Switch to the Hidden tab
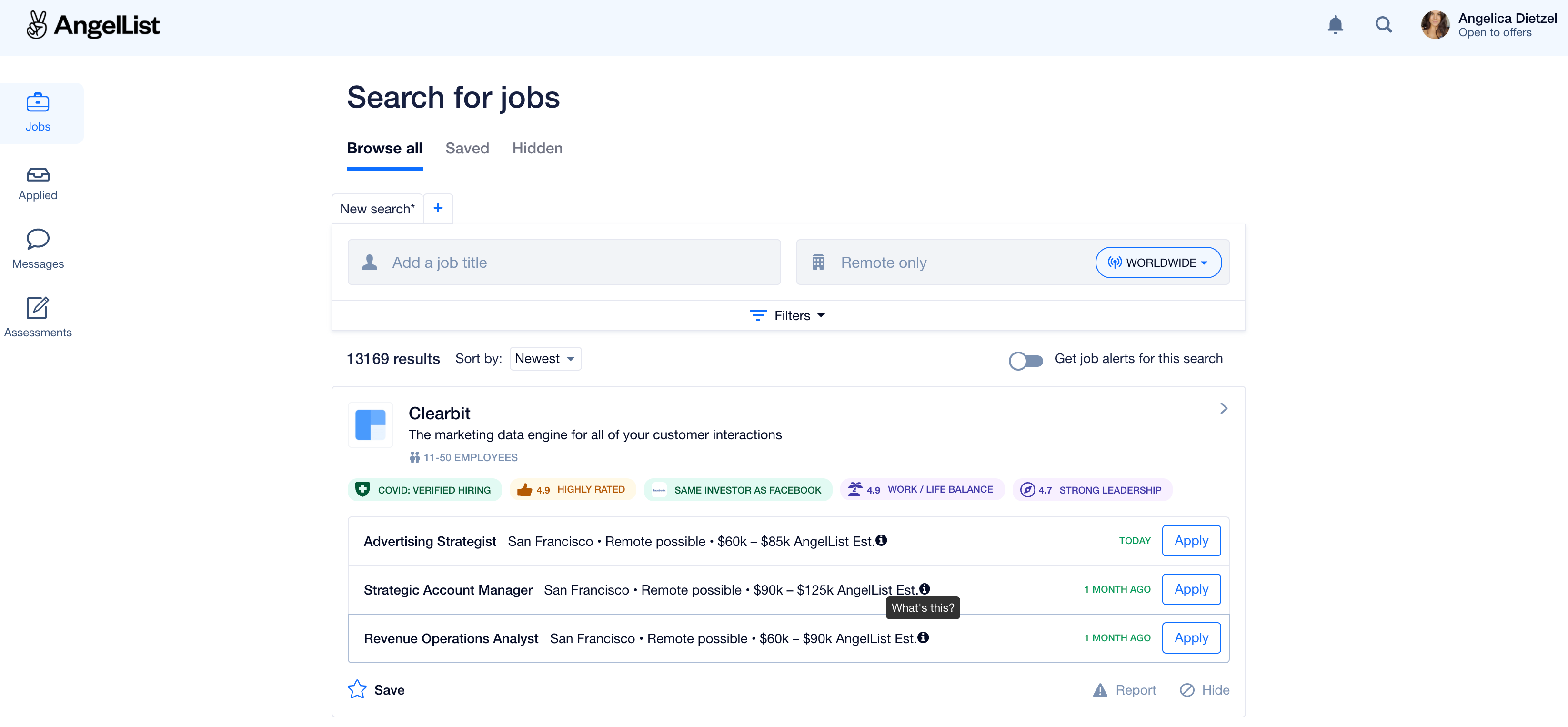The image size is (1568, 727). coord(537,149)
